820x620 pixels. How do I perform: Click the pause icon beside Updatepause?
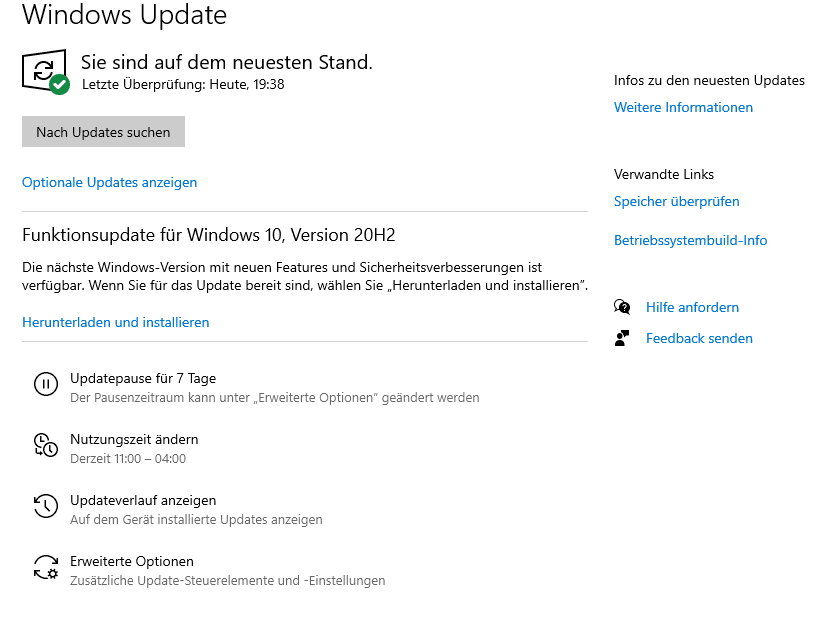[46, 384]
